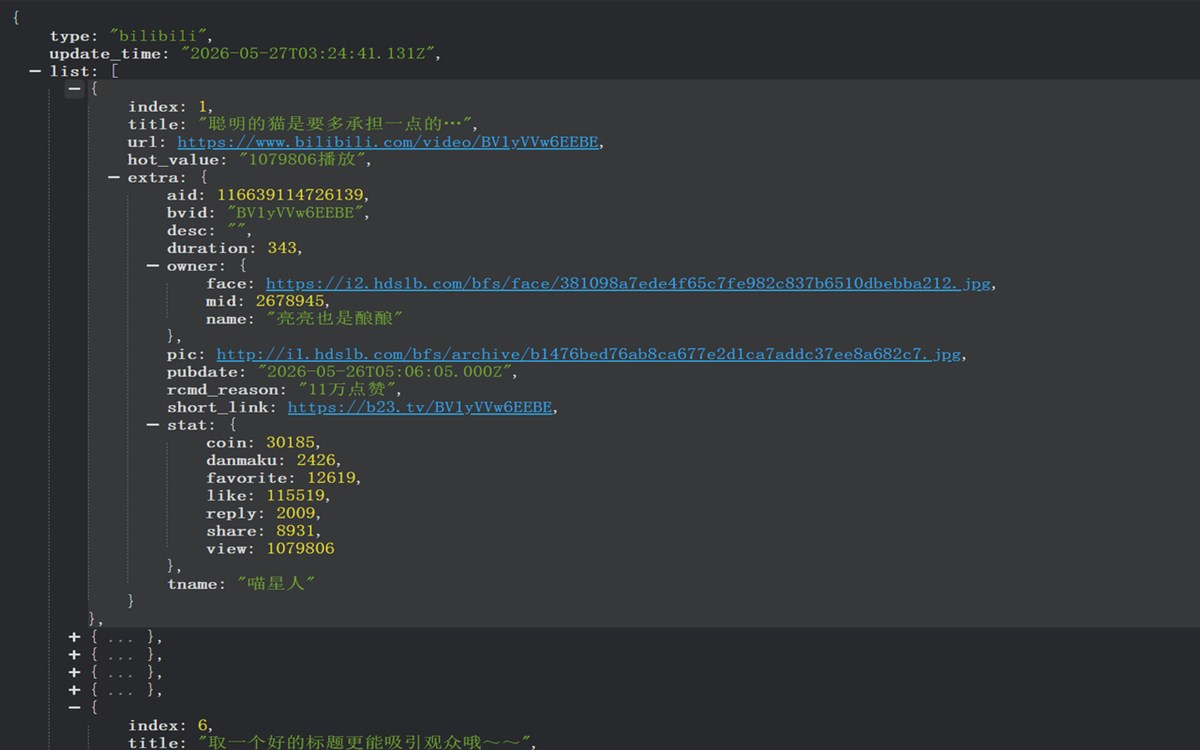Click the pubdate value

(x=385, y=372)
